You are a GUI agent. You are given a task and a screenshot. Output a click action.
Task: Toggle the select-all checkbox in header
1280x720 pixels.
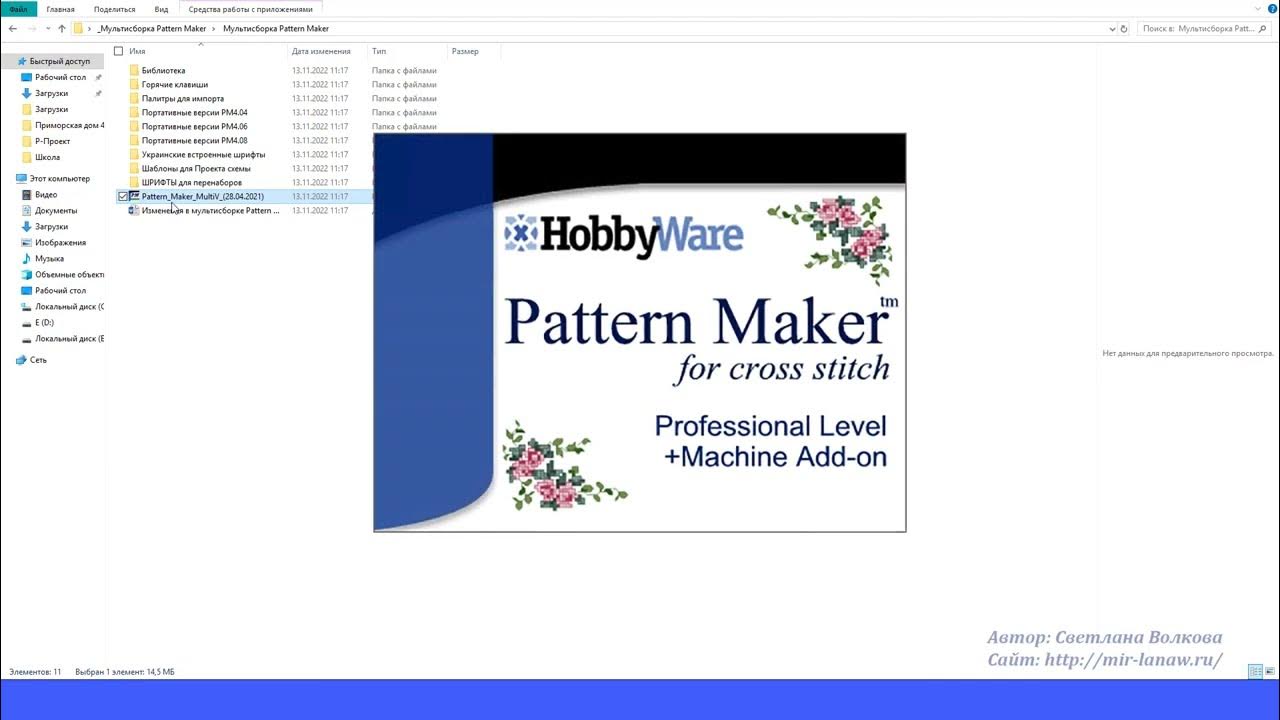[x=118, y=51]
